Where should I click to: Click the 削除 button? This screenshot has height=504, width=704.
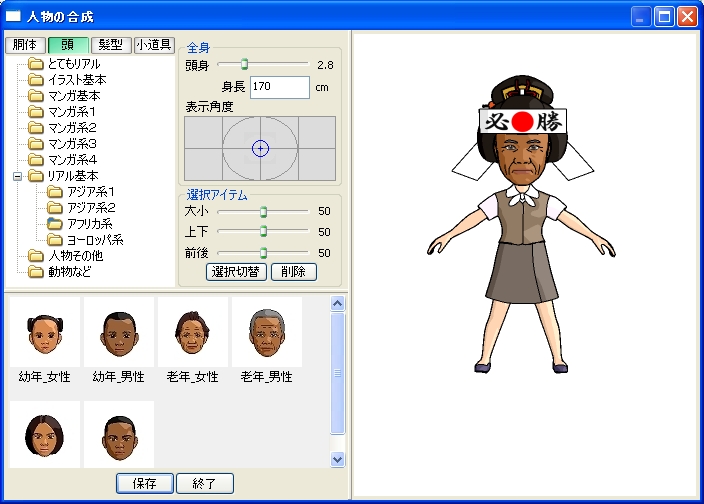pos(294,272)
